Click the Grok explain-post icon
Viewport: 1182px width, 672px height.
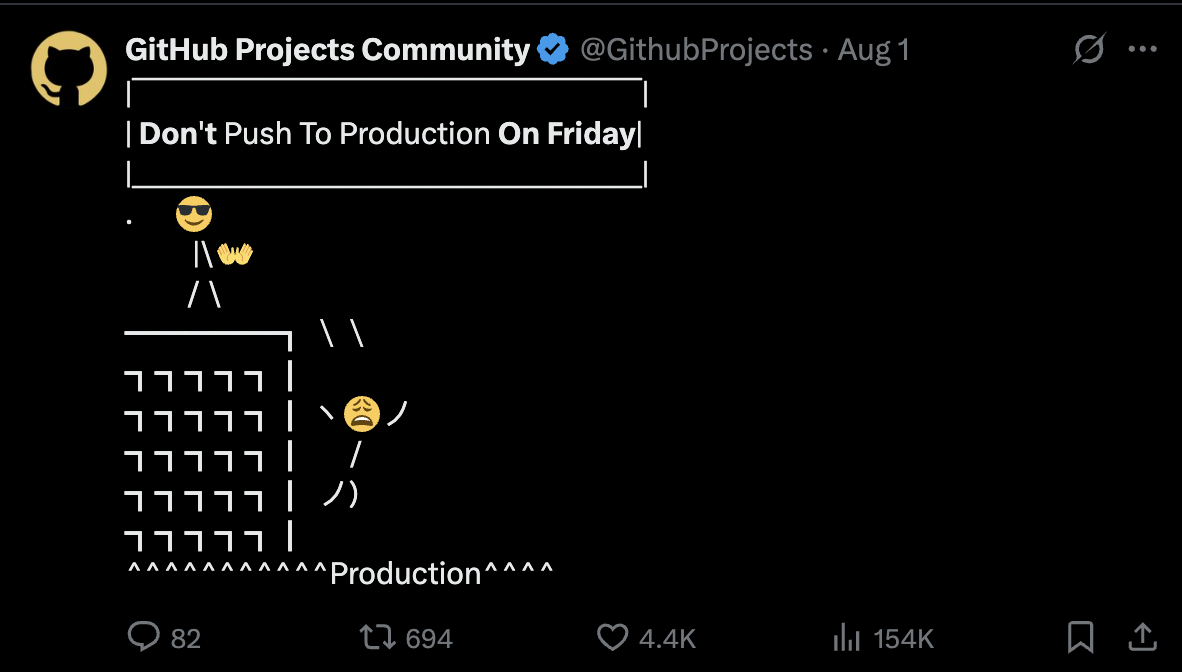pos(1089,49)
